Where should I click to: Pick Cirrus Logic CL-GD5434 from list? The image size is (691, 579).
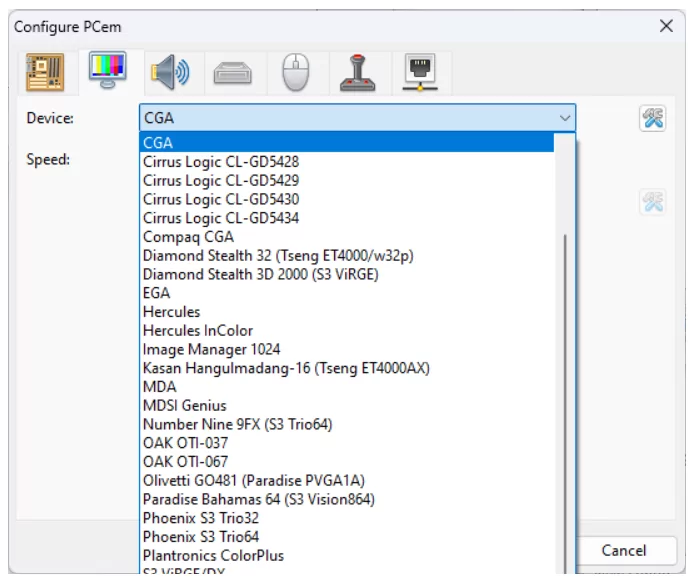(347, 218)
